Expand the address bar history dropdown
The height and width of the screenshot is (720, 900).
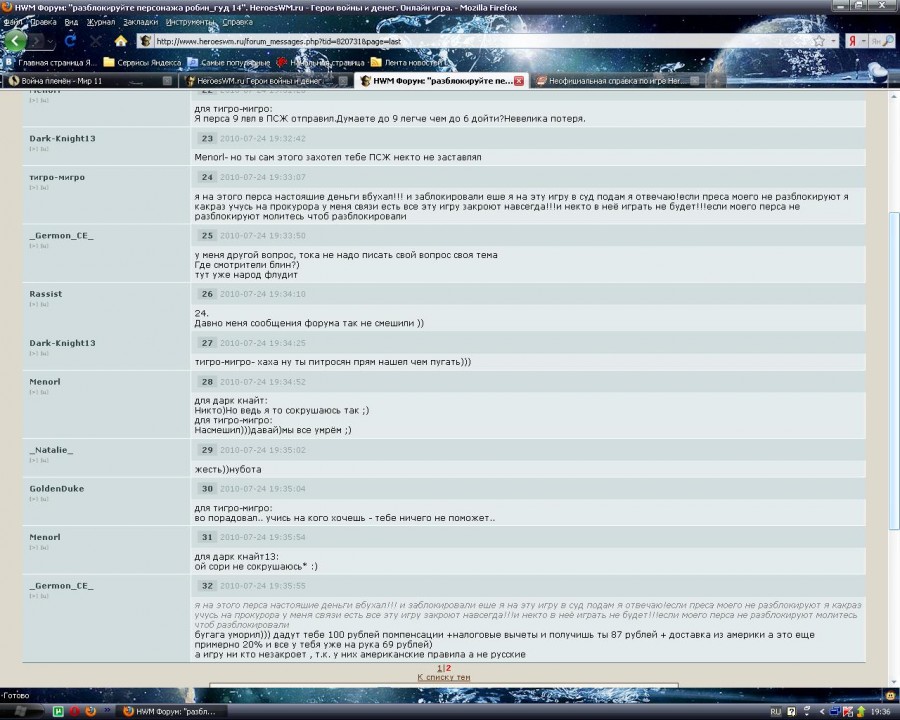[833, 41]
